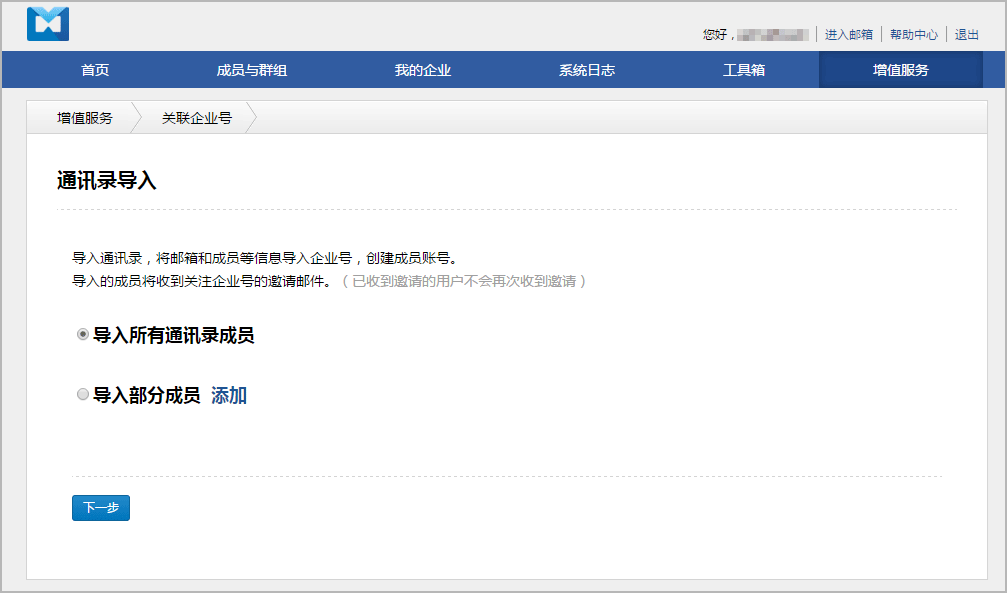The height and width of the screenshot is (593, 1007).
Task: Click the 通讯录导入 page heading
Action: [x=107, y=181]
